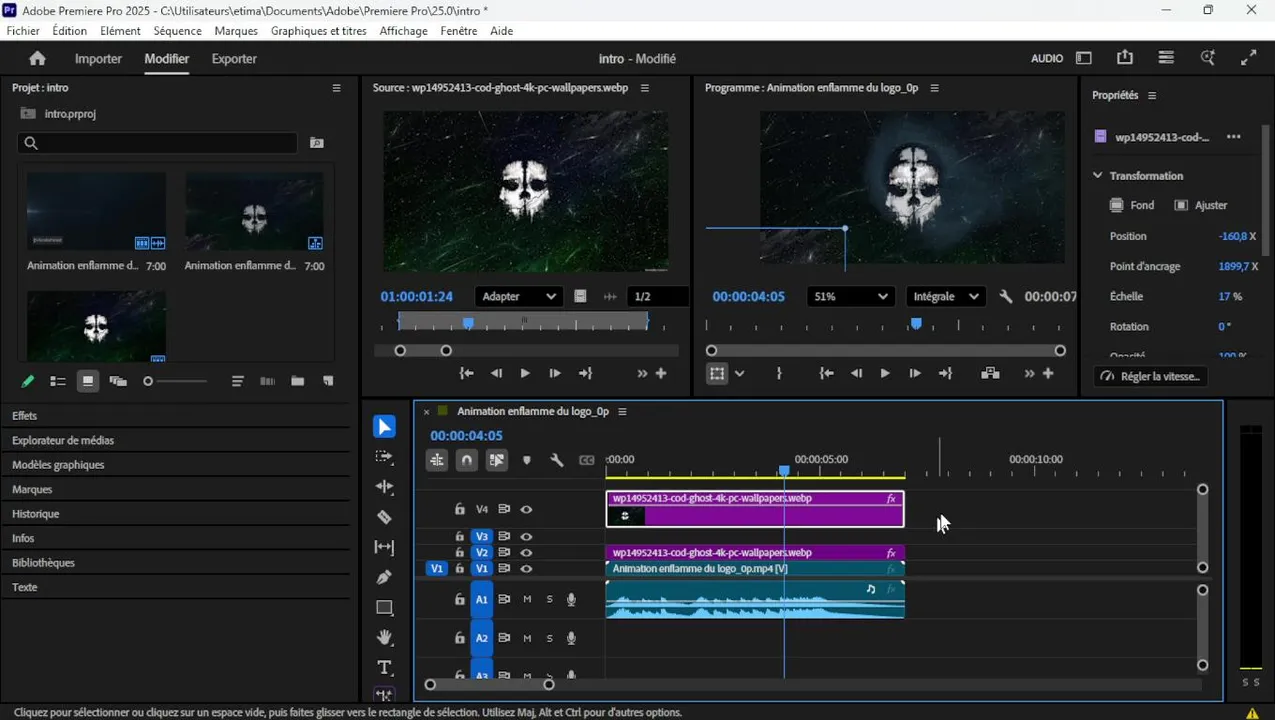Open timeline display settings wrench

[x=557, y=460]
